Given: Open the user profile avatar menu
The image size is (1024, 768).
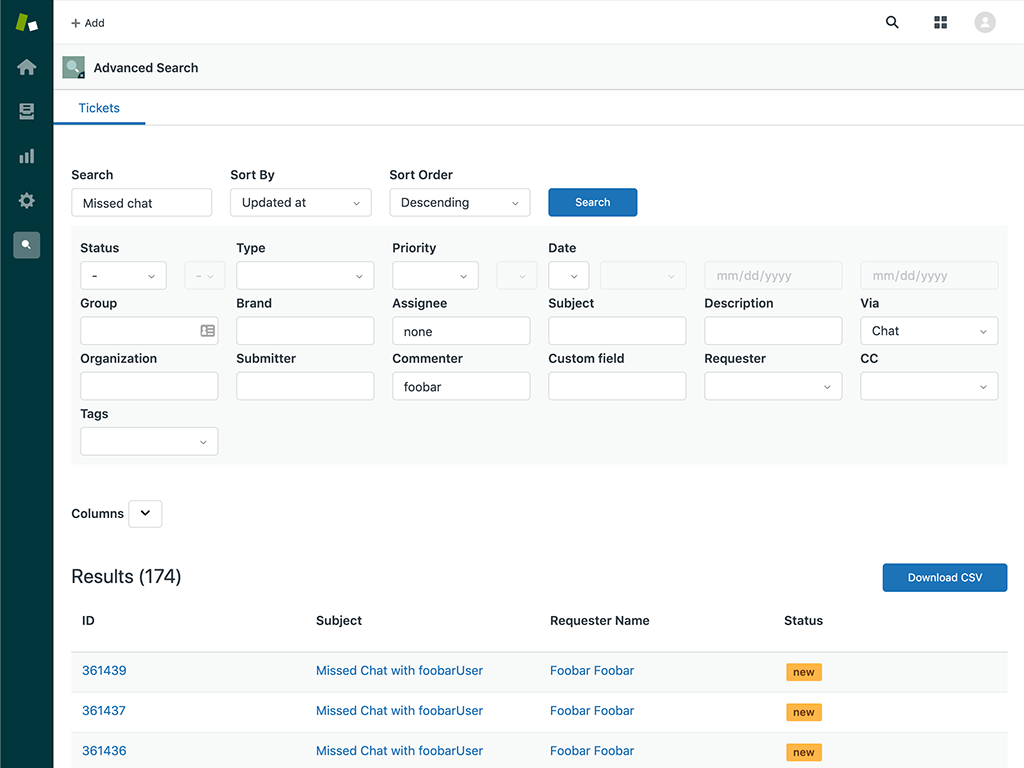Looking at the screenshot, I should tap(984, 22).
